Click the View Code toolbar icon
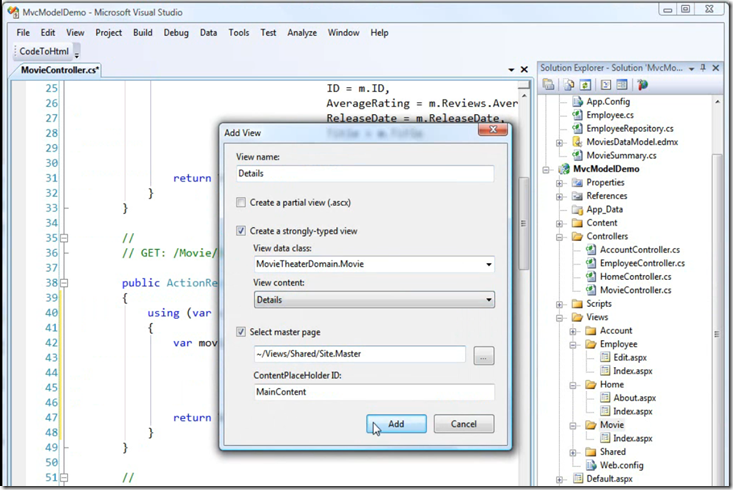This screenshot has width=733, height=490. 606,85
